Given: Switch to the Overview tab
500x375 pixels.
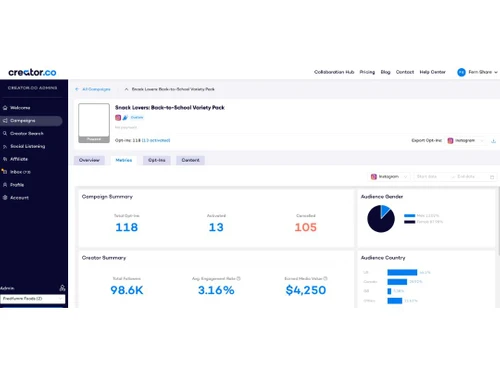Looking at the screenshot, I should [89, 160].
